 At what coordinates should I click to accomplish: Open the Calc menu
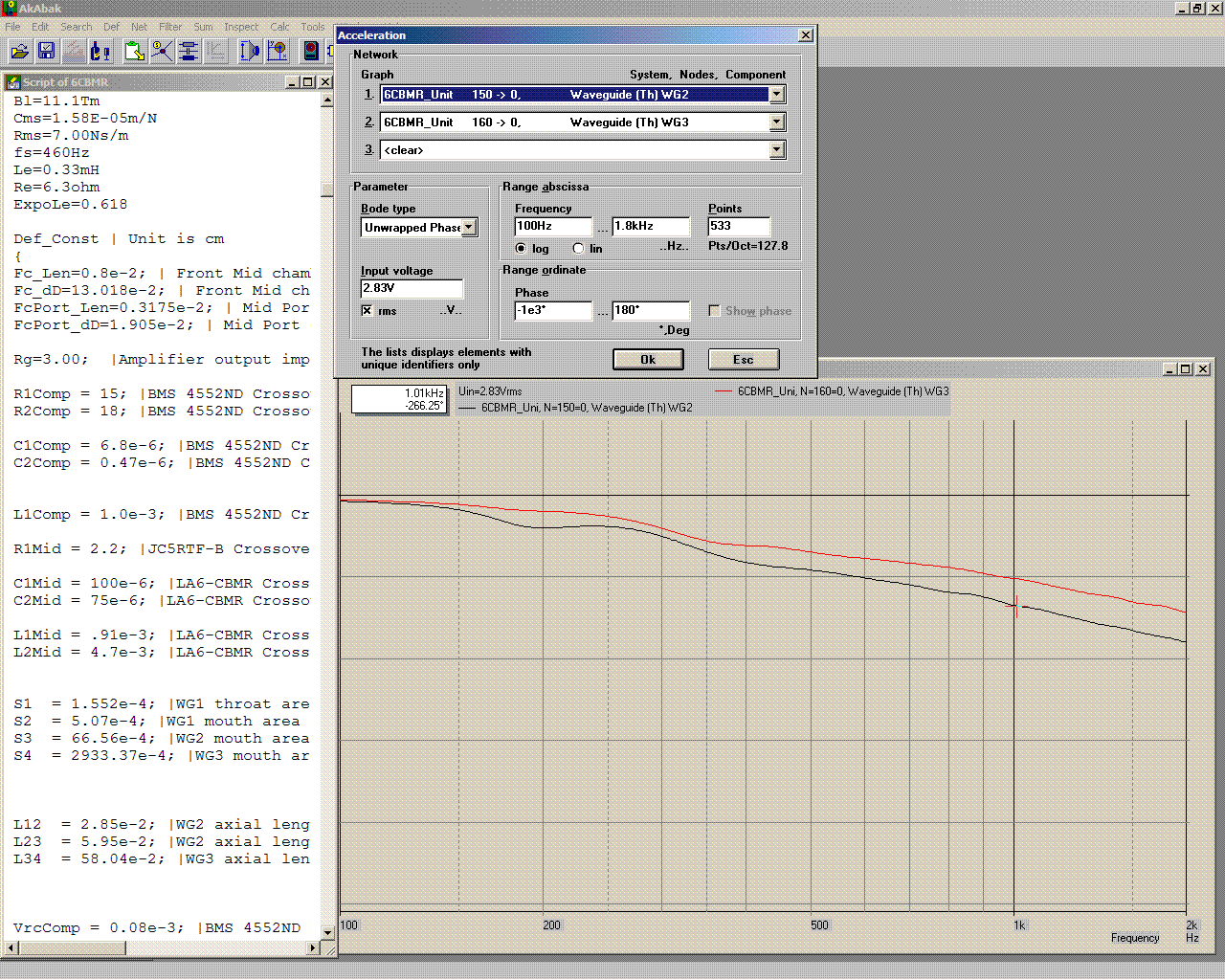tap(279, 27)
